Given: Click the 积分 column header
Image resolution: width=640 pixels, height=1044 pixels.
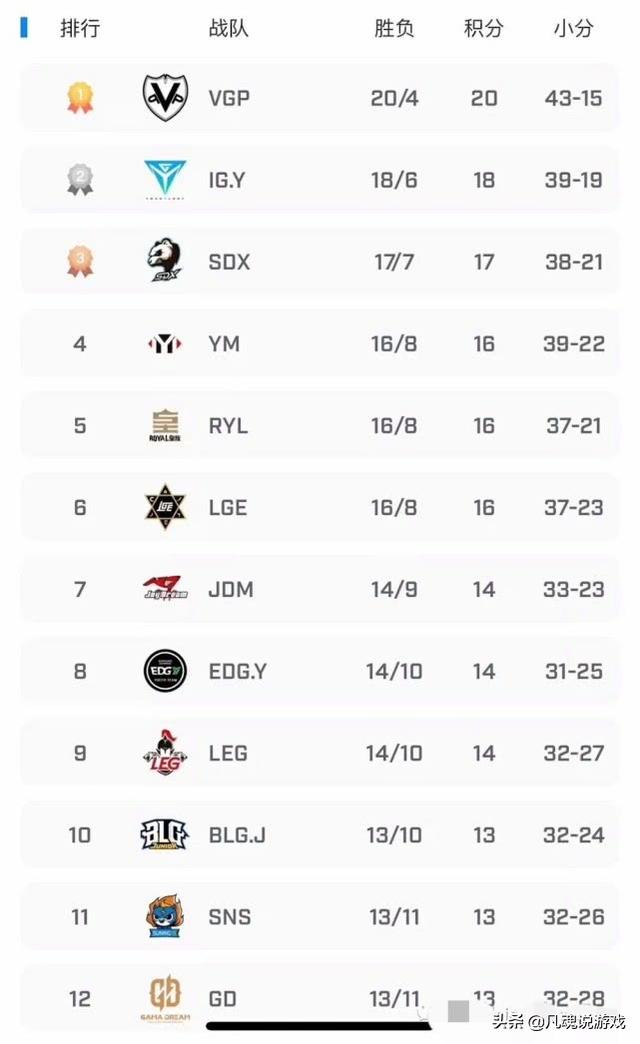Looking at the screenshot, I should tap(484, 28).
